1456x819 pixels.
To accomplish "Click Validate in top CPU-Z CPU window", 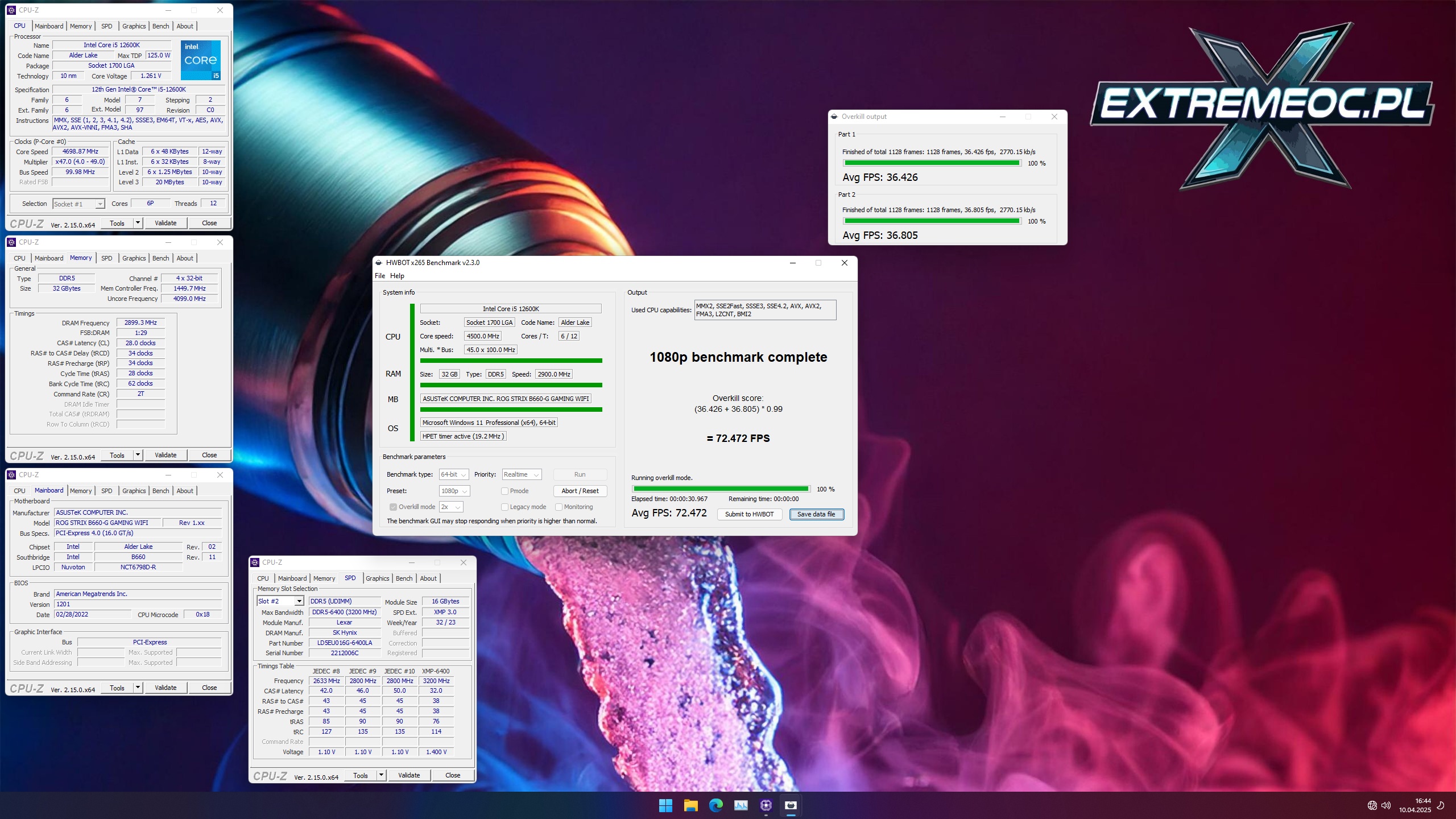I will click(x=166, y=223).
